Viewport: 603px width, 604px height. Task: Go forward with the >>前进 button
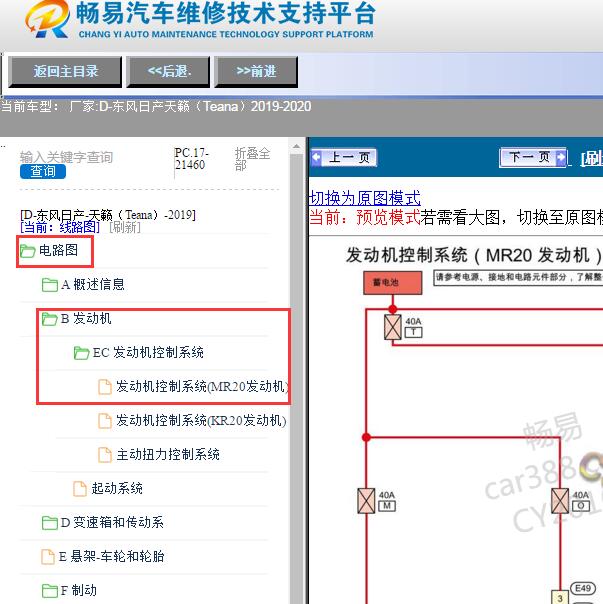256,72
